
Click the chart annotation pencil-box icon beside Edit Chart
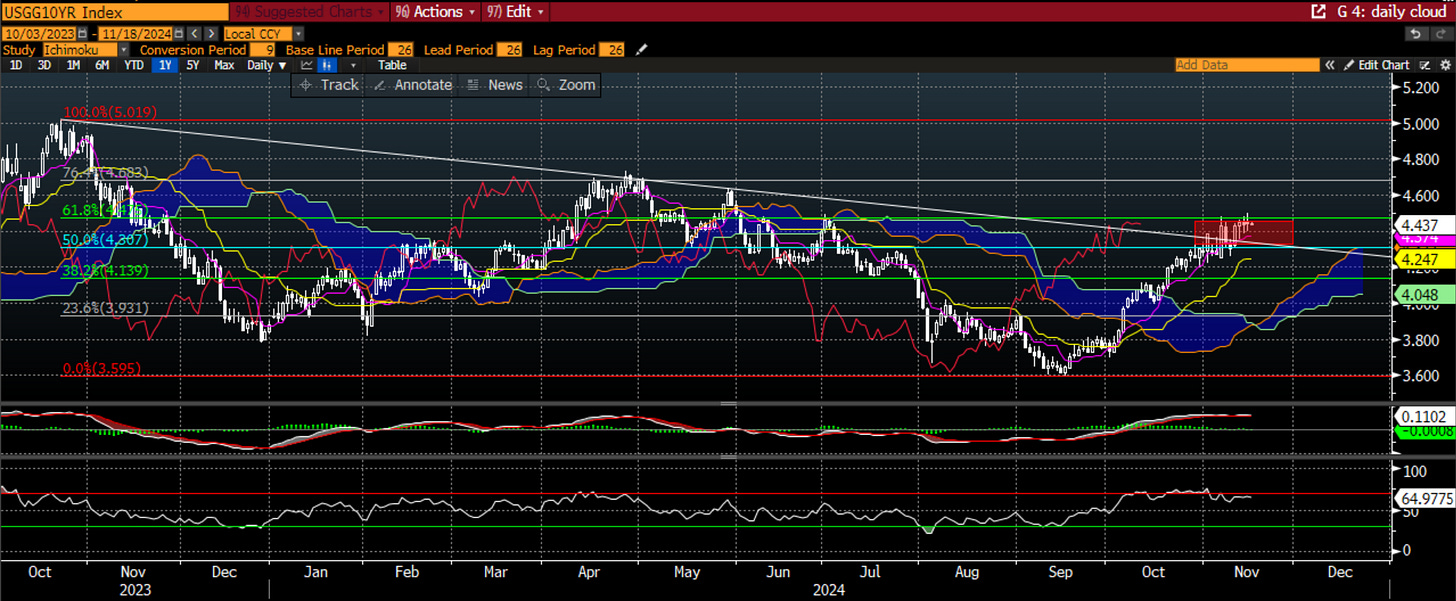[1425, 65]
